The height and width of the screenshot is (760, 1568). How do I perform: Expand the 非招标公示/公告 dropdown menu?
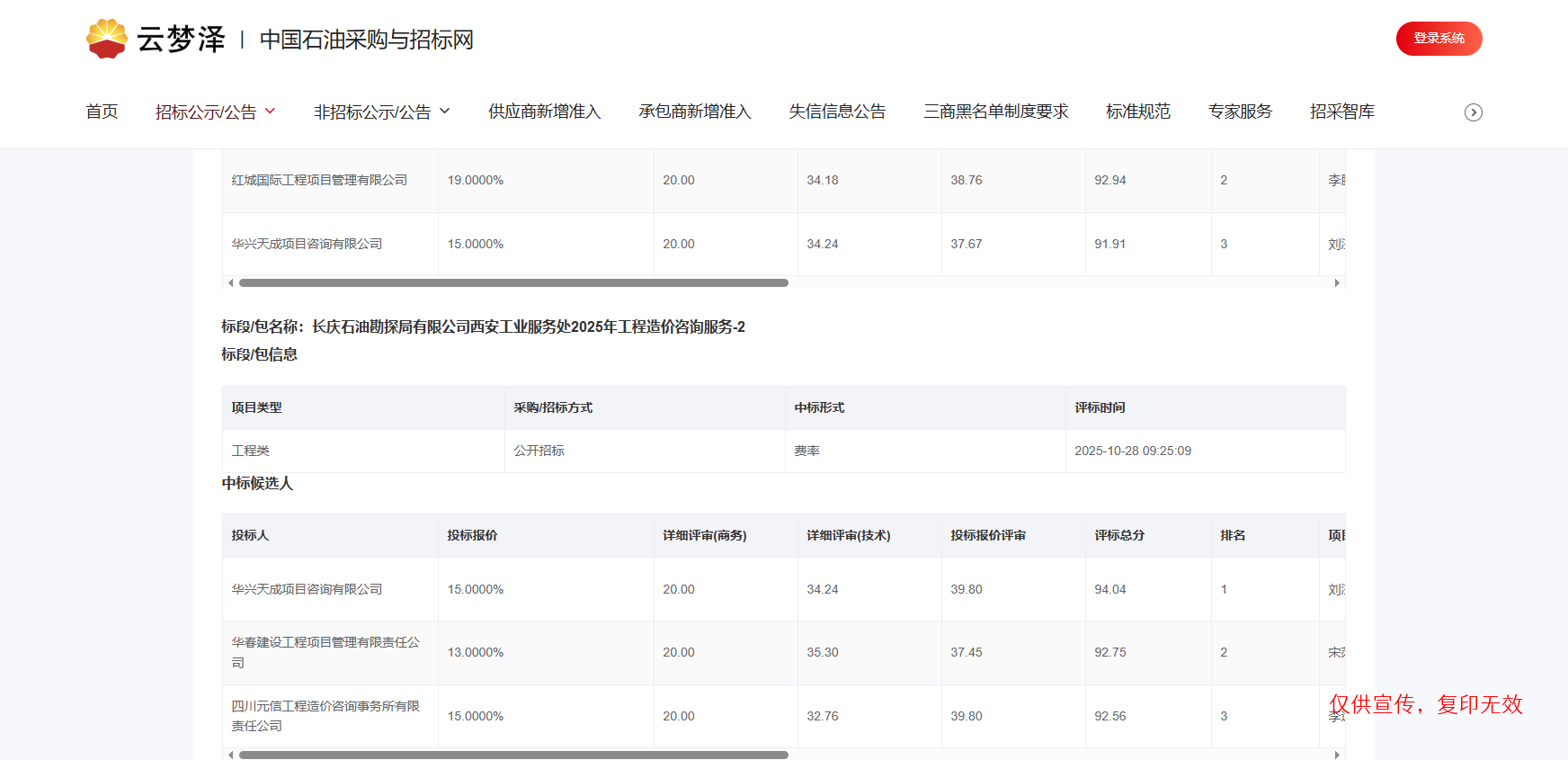[381, 112]
